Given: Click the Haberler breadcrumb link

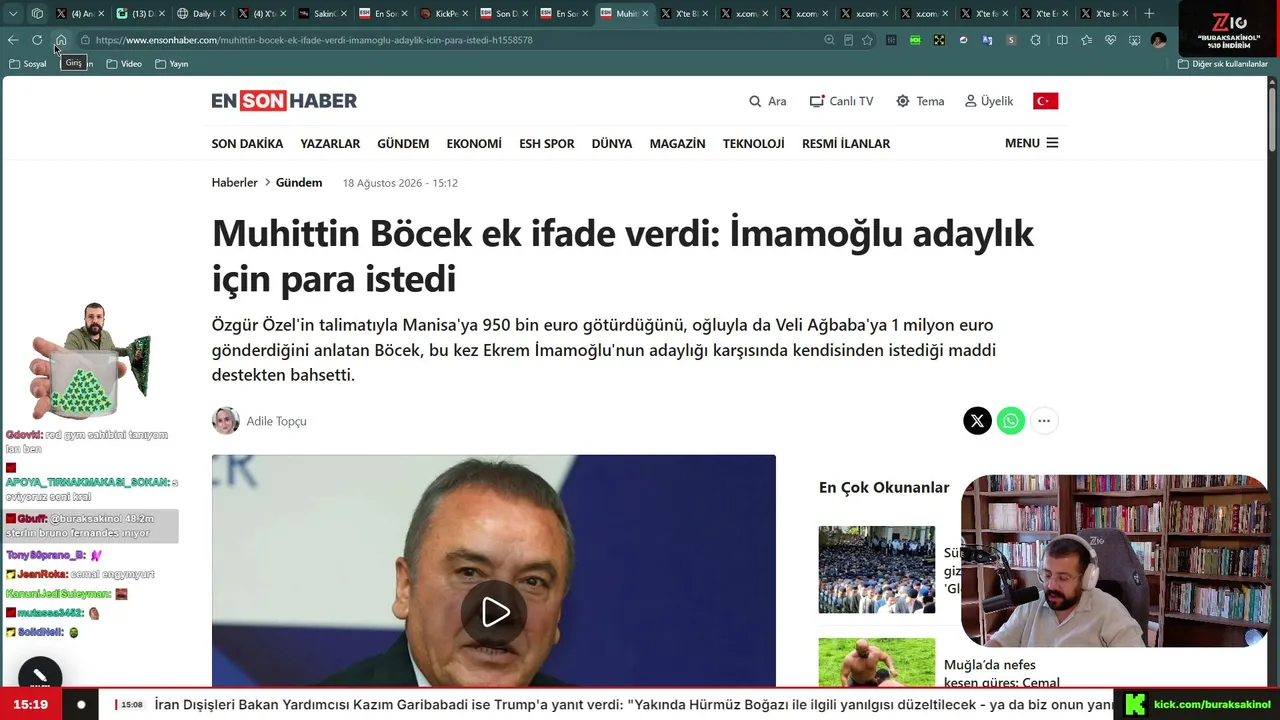Looking at the screenshot, I should pos(234,183).
